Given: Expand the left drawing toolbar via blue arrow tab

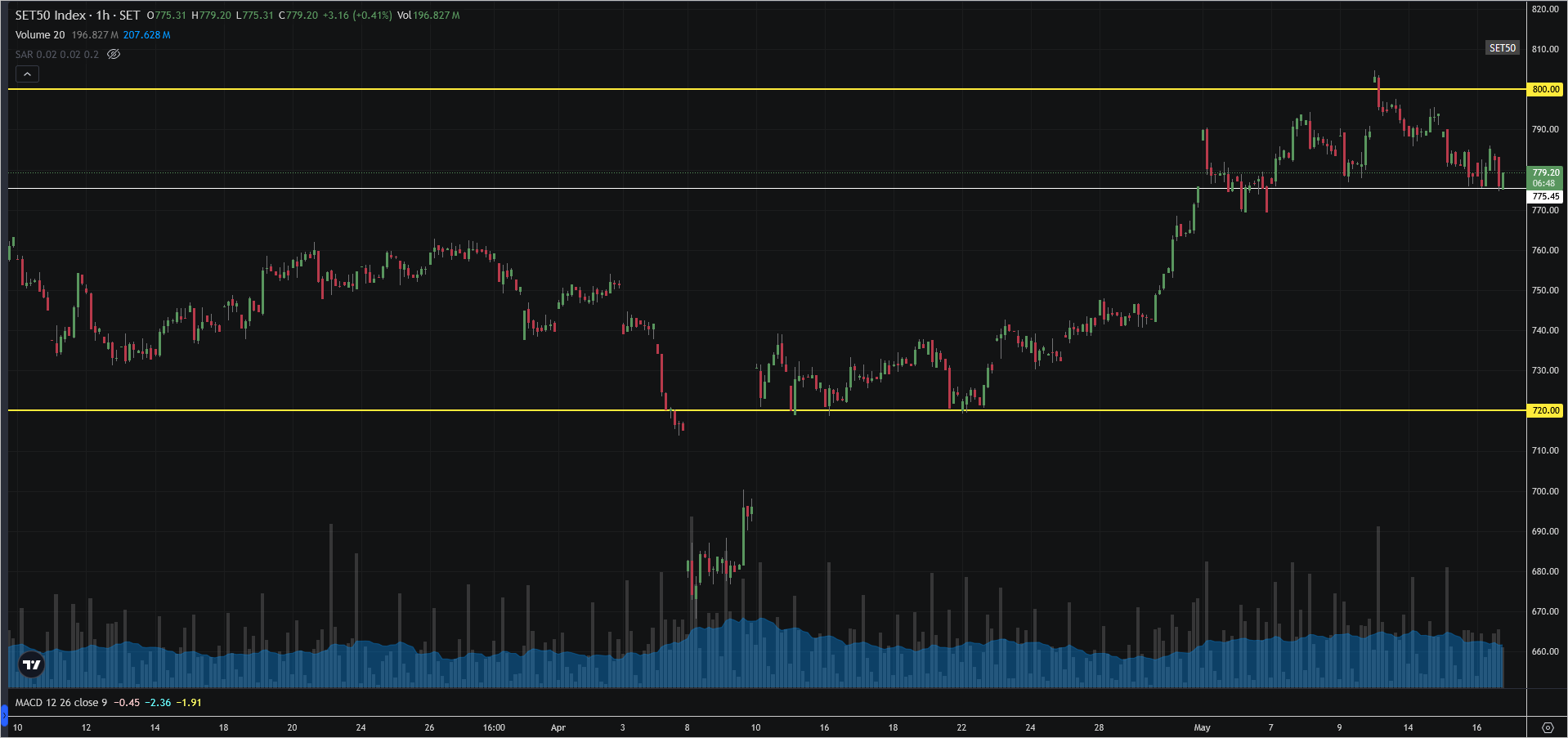Looking at the screenshot, I should point(3,717).
